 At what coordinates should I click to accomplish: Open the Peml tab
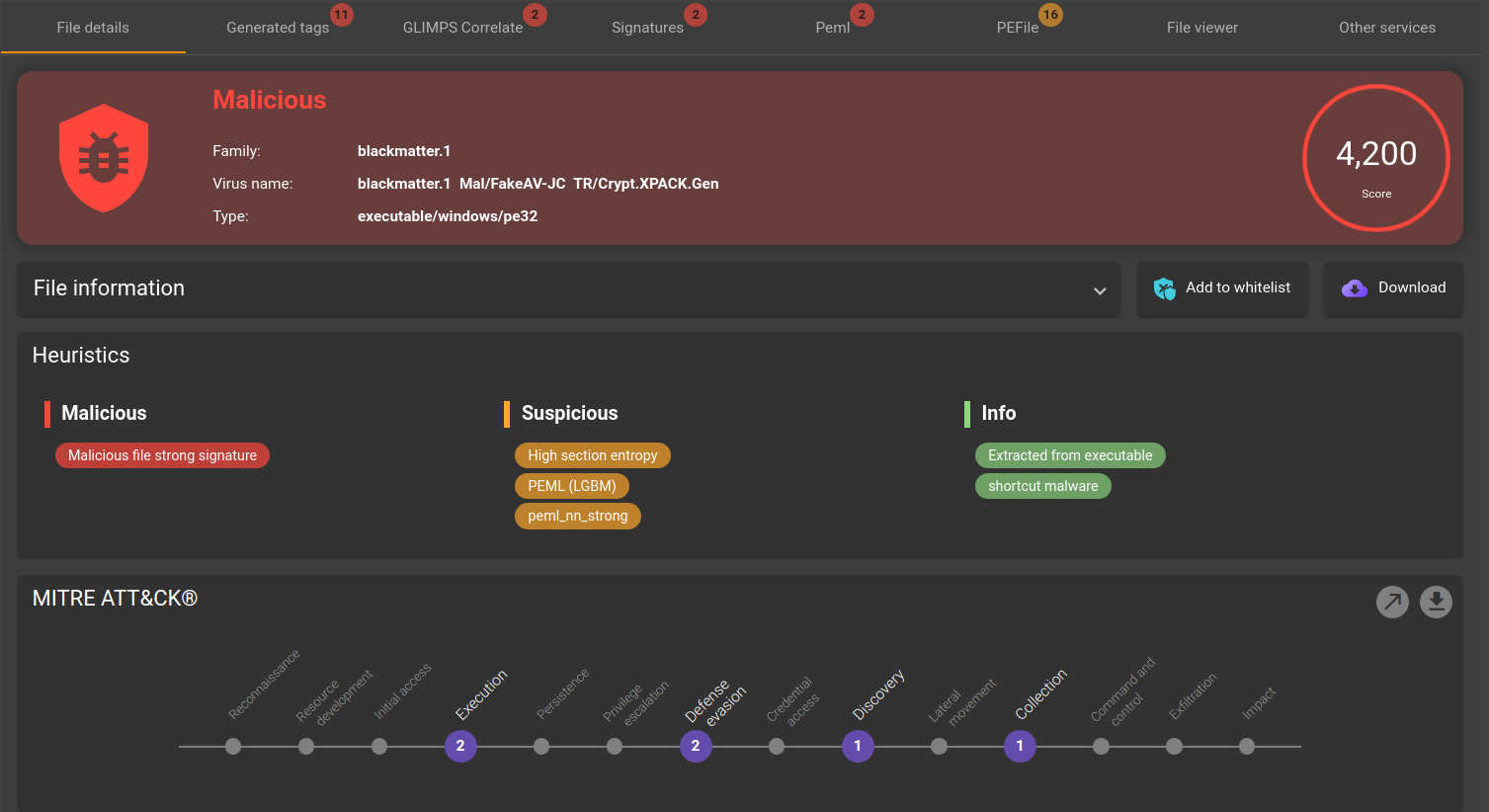[x=832, y=28]
